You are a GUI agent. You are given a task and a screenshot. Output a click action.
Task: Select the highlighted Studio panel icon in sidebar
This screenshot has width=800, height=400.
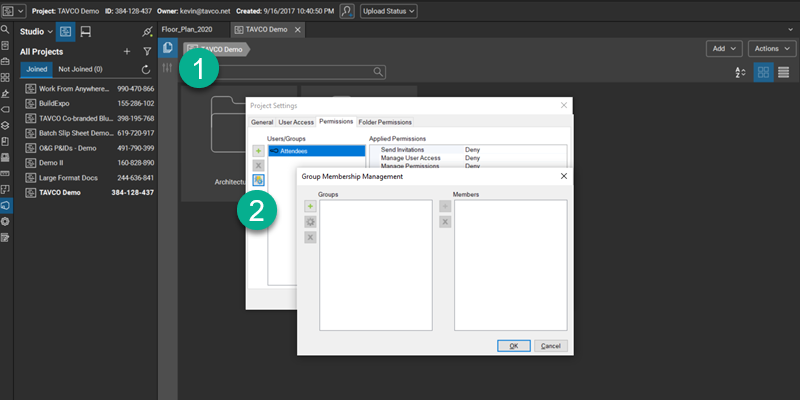[5, 205]
